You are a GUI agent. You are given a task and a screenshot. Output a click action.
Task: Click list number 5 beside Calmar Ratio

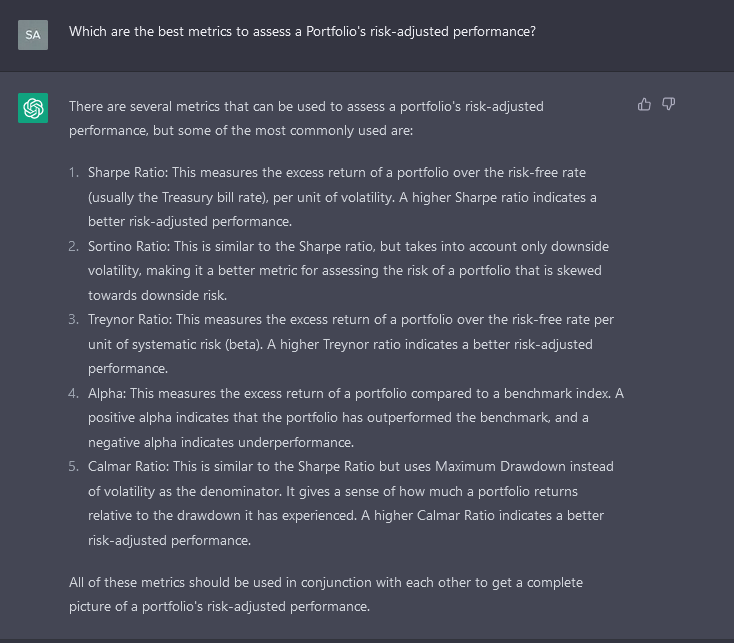coord(74,466)
